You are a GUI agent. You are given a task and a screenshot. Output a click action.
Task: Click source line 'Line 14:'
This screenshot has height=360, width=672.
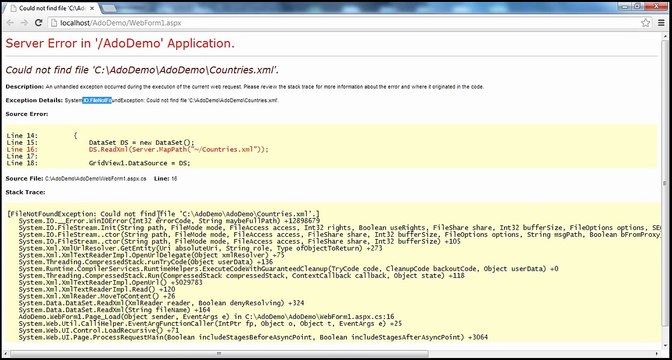22,136
